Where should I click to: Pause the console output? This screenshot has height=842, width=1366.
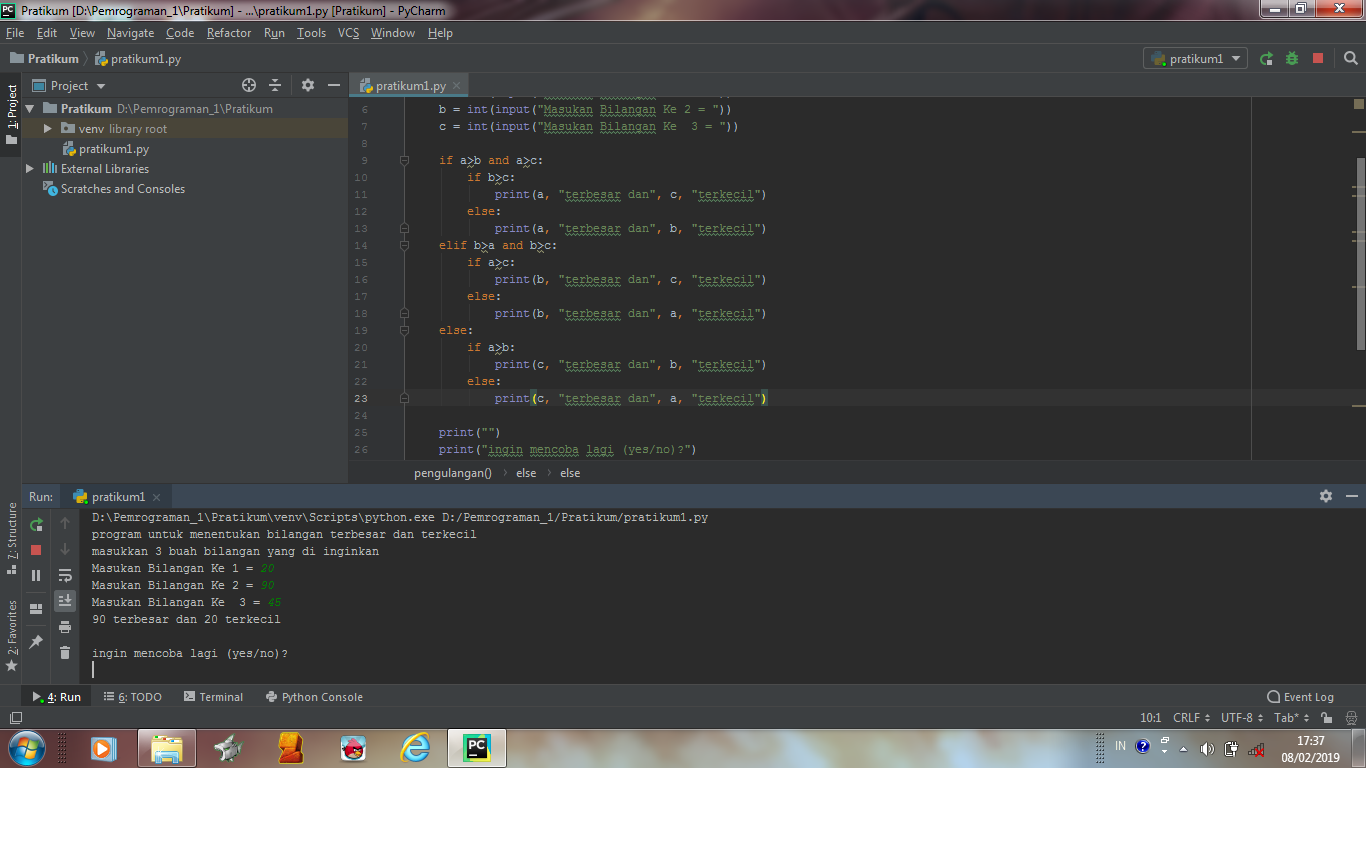click(x=37, y=575)
